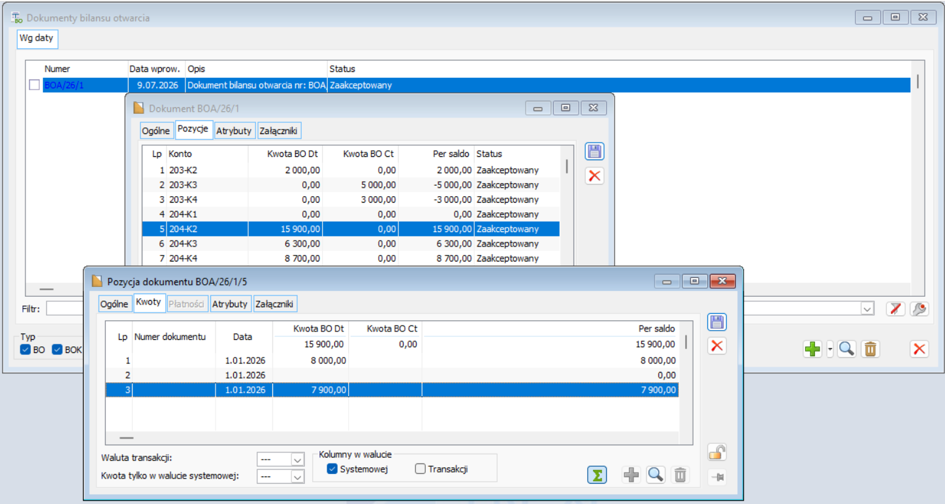
Task: Toggle the BO type checkbox
Action: click(x=25, y=350)
